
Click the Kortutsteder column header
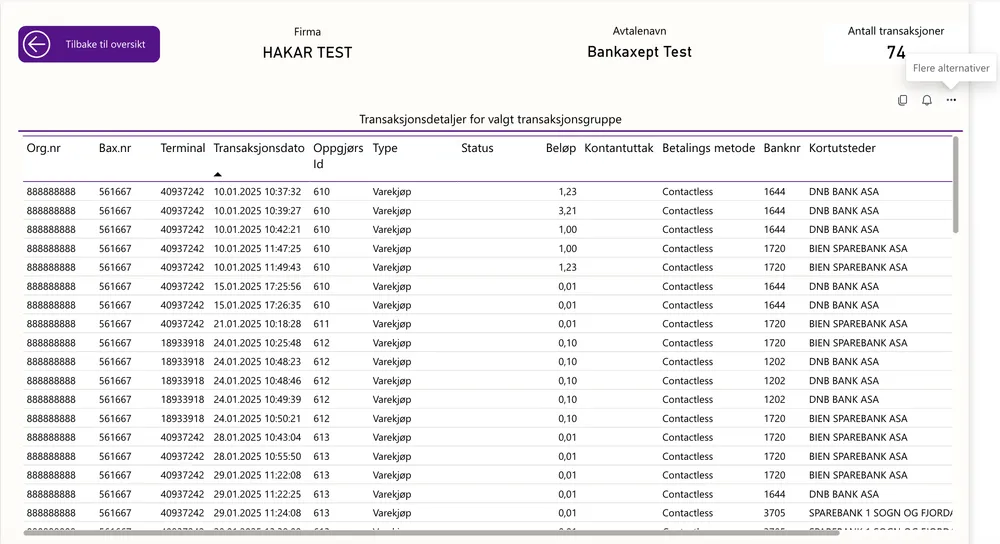click(842, 148)
